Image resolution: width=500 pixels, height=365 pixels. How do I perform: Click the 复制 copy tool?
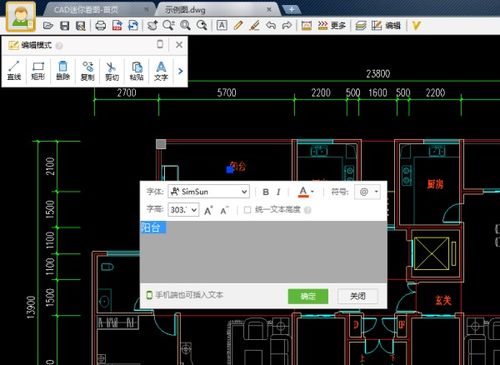tap(88, 71)
